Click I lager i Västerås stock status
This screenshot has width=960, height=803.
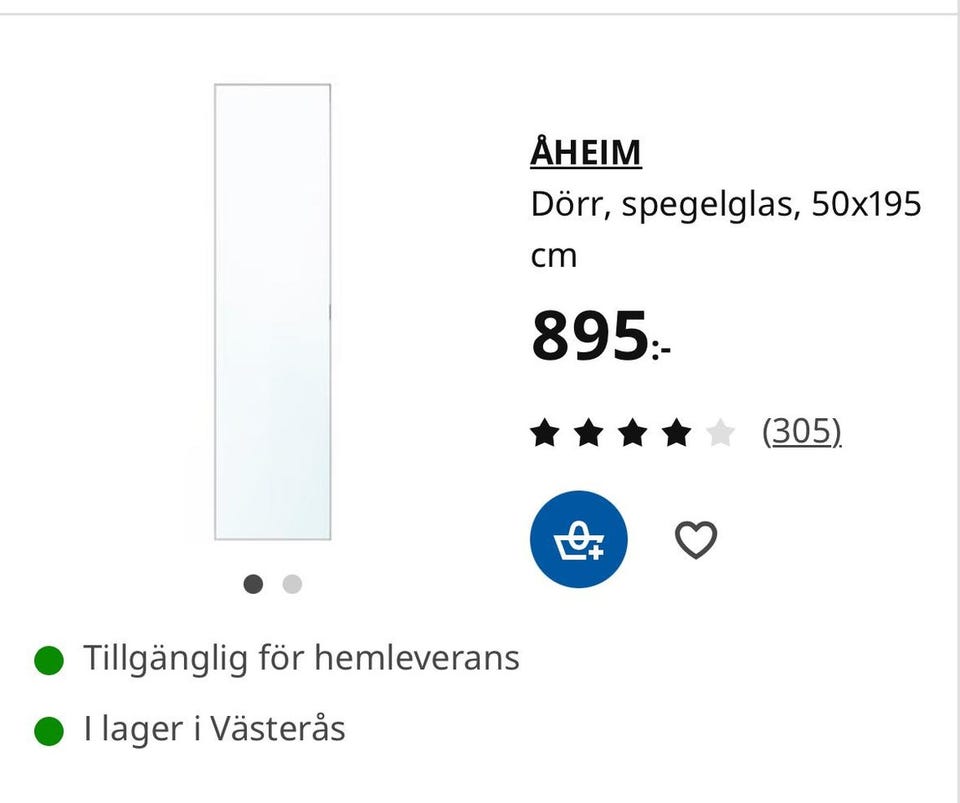(214, 729)
